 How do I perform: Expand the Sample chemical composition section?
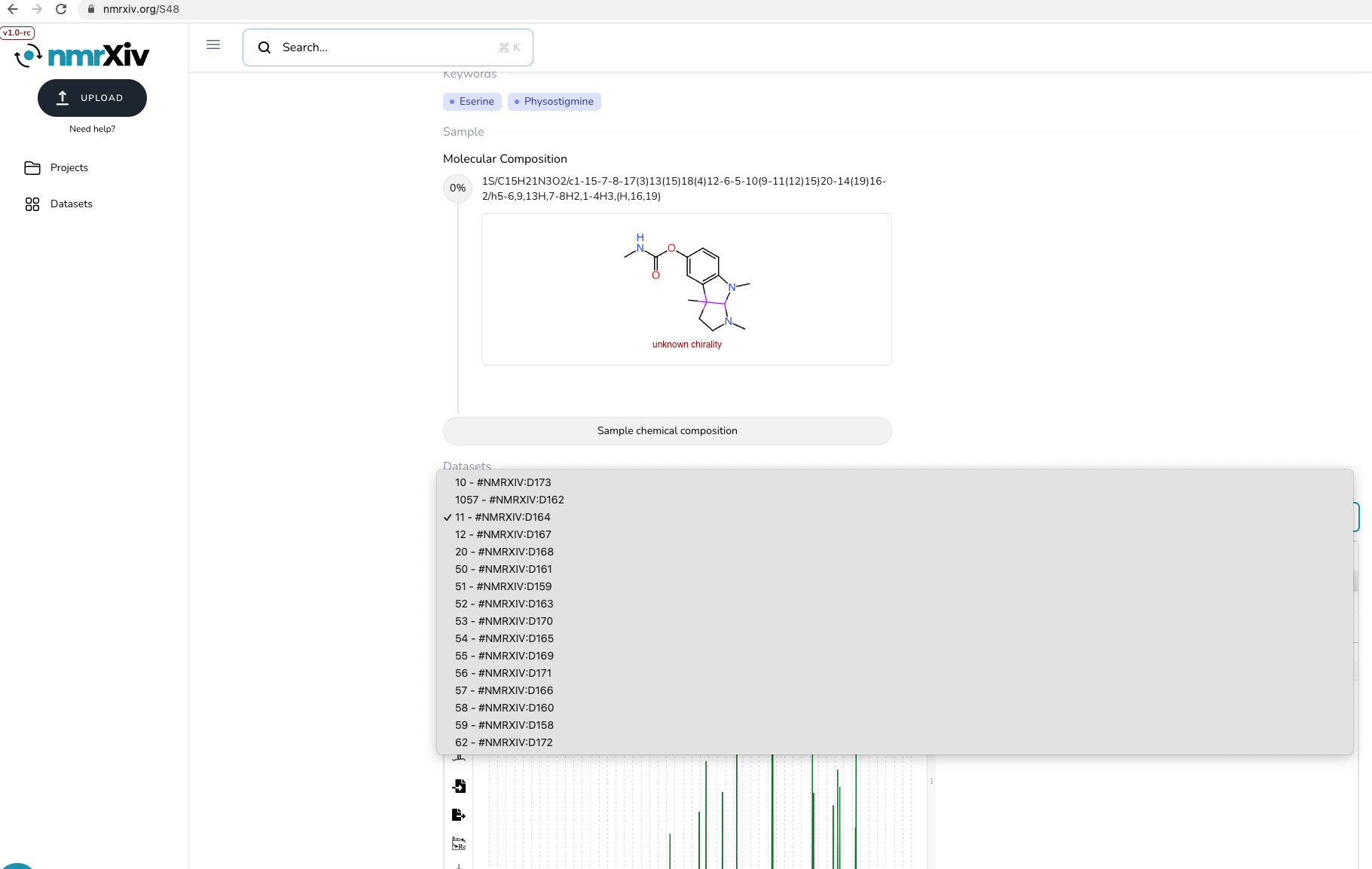(667, 430)
